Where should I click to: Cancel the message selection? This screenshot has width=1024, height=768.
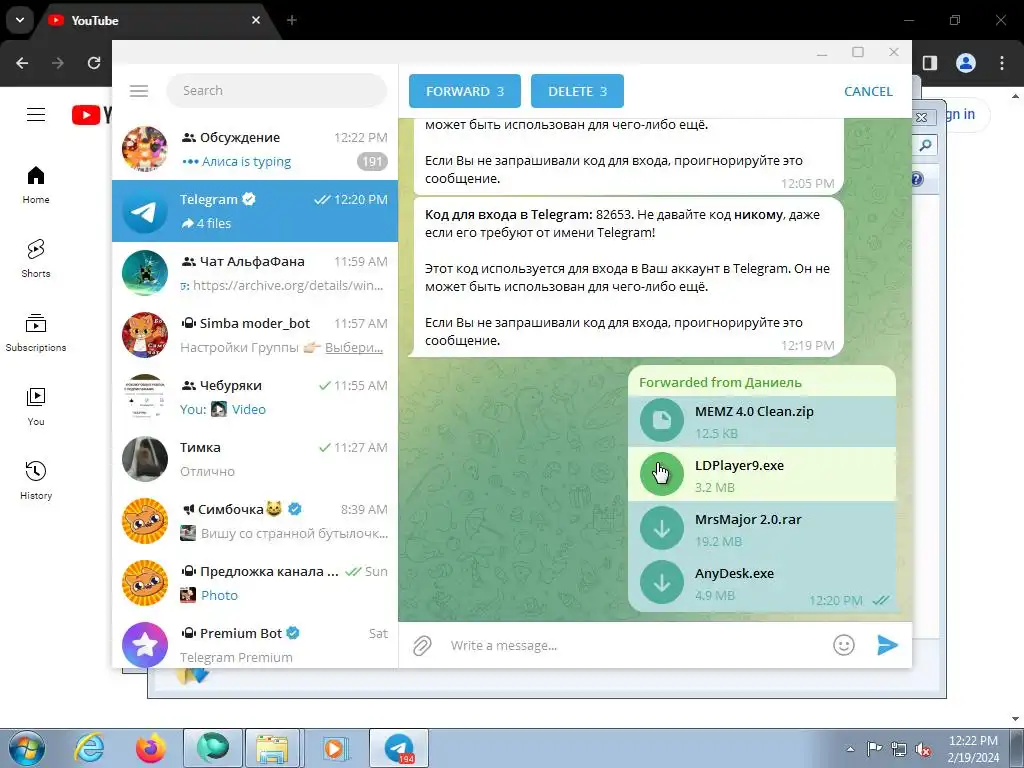pyautogui.click(x=868, y=91)
